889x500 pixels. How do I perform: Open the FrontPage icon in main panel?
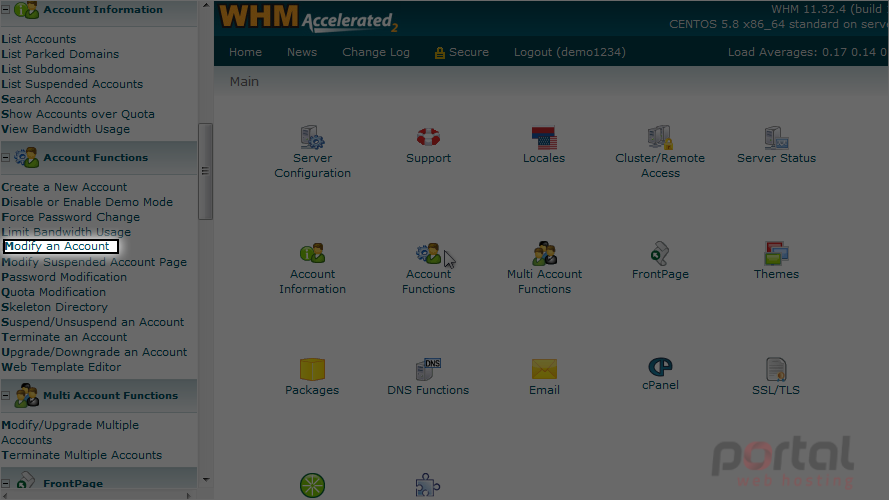point(660,253)
